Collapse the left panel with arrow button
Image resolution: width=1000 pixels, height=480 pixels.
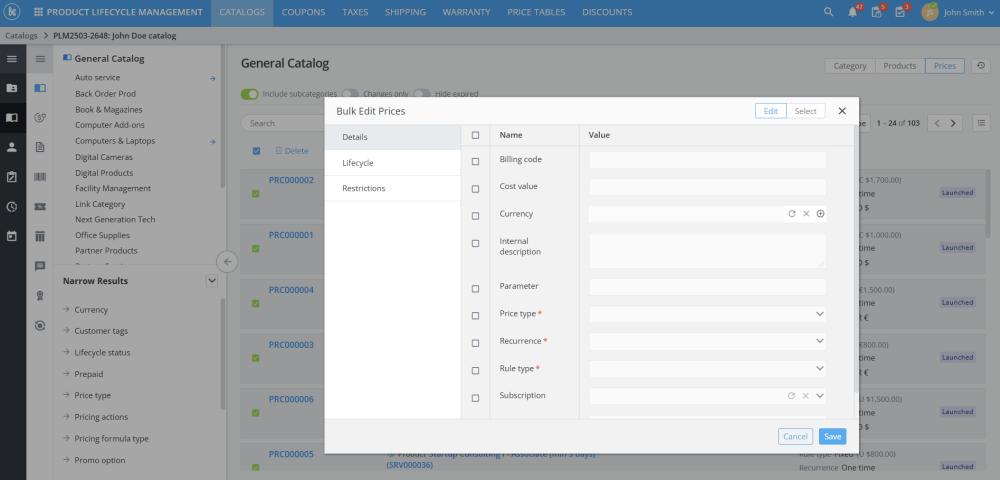coord(227,261)
